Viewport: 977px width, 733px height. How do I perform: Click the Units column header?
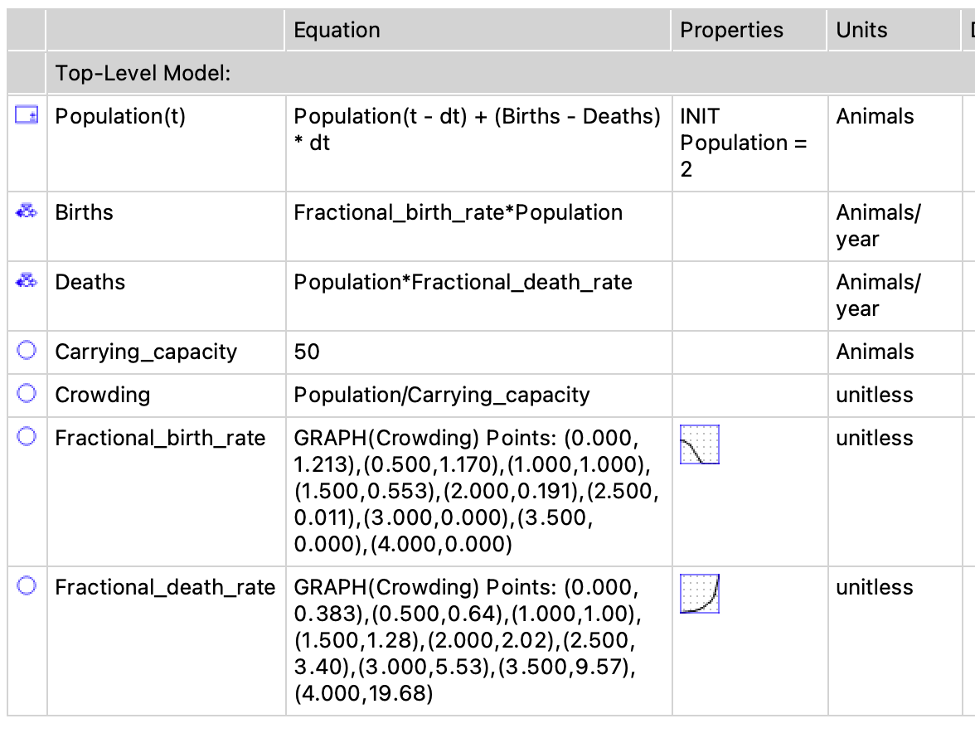tap(894, 30)
